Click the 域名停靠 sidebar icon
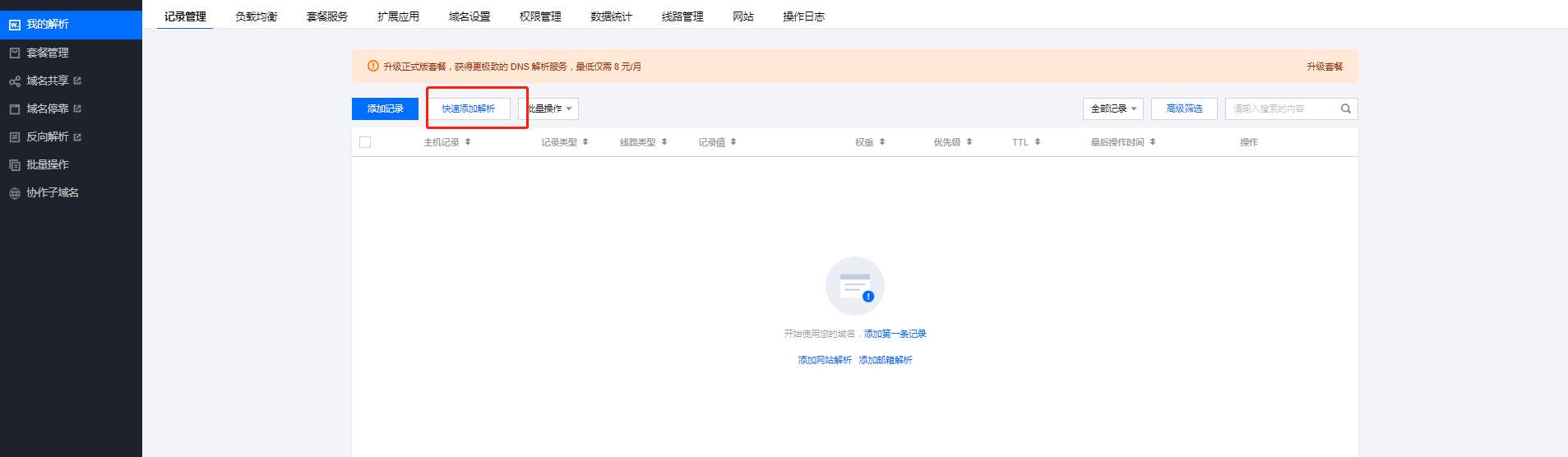The width and height of the screenshot is (1568, 457). [14, 108]
